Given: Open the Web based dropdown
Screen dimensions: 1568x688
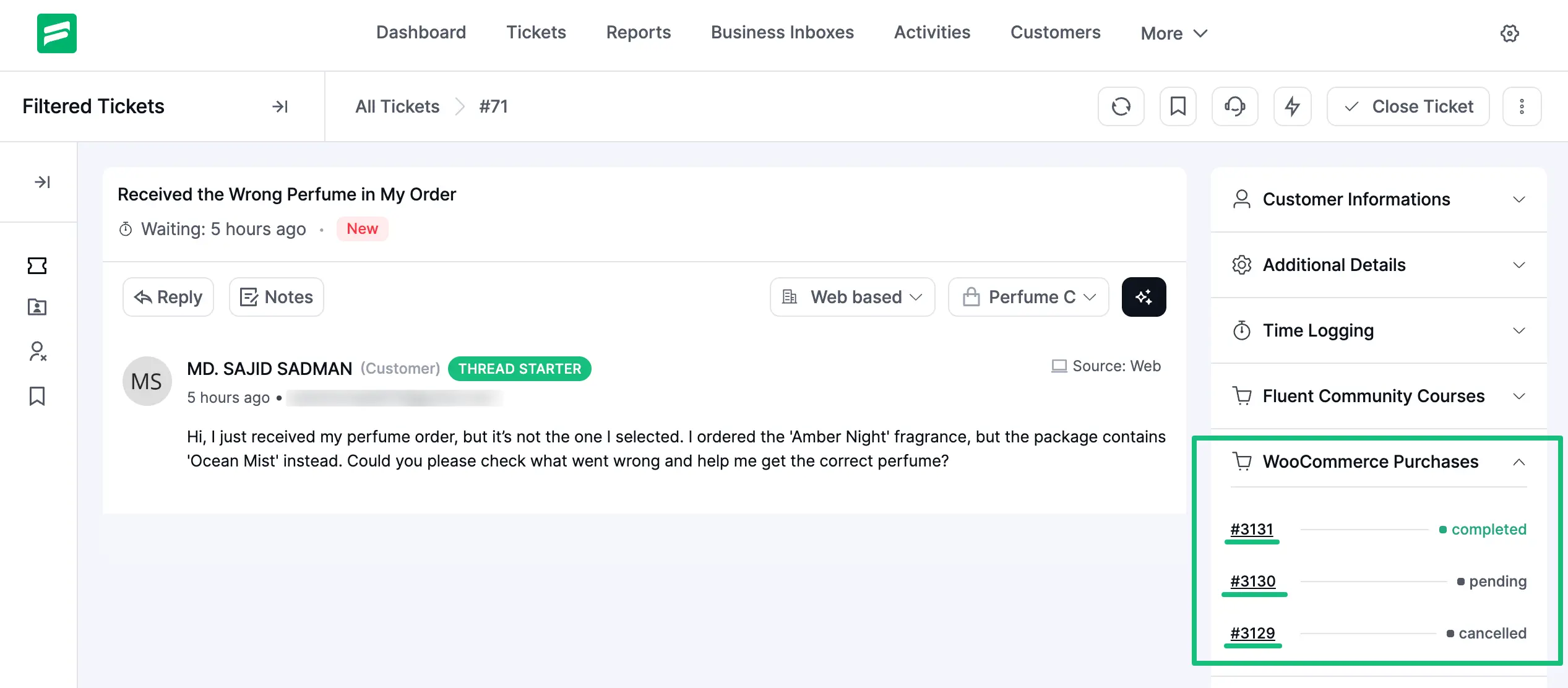Looking at the screenshot, I should [x=853, y=297].
